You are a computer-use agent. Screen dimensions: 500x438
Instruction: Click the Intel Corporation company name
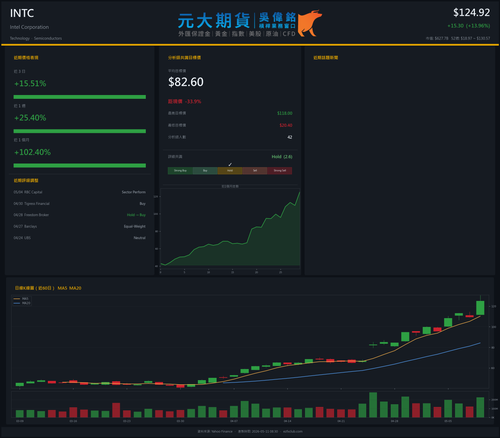tap(29, 27)
